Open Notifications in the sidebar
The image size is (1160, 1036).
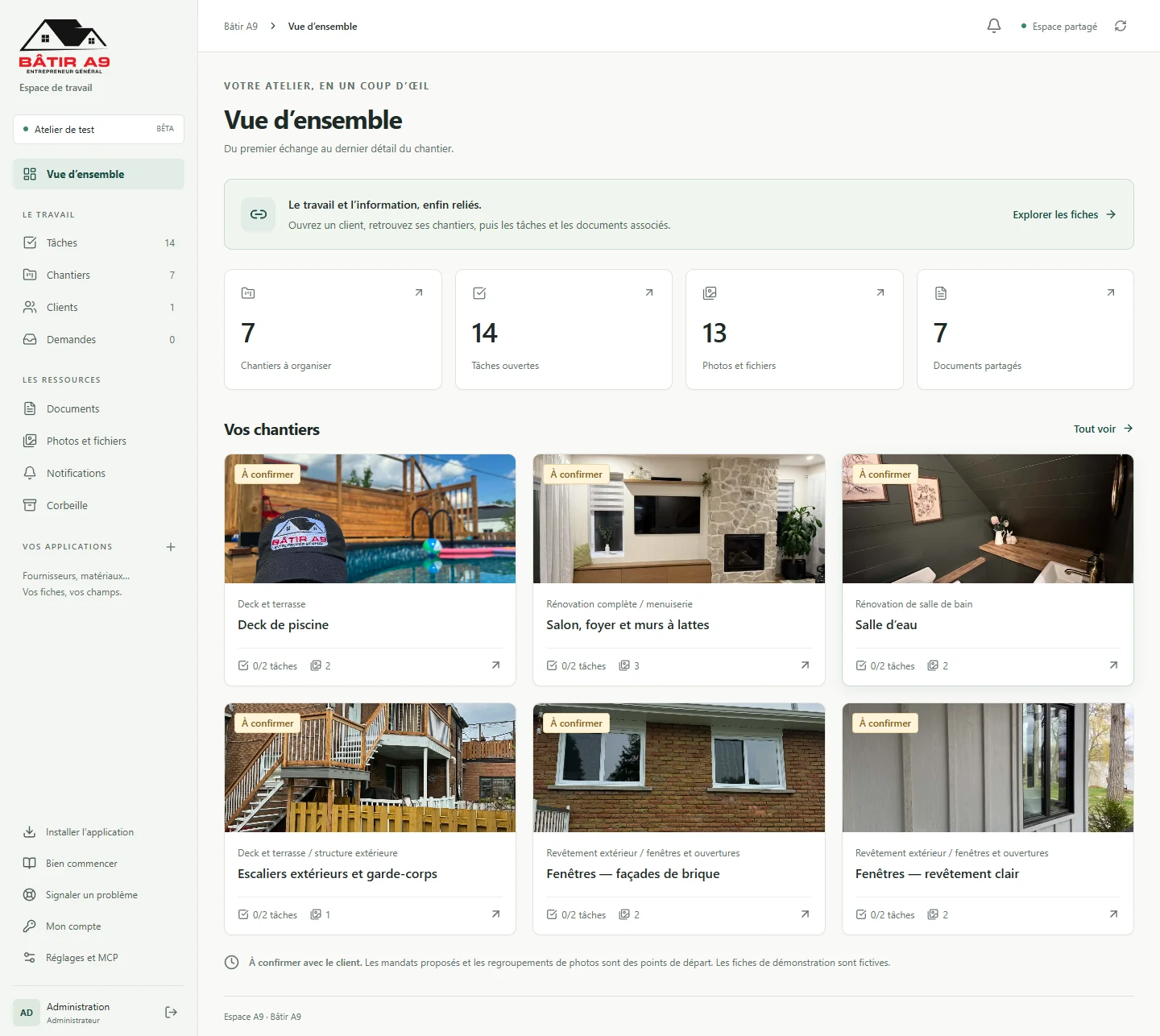(x=98, y=473)
